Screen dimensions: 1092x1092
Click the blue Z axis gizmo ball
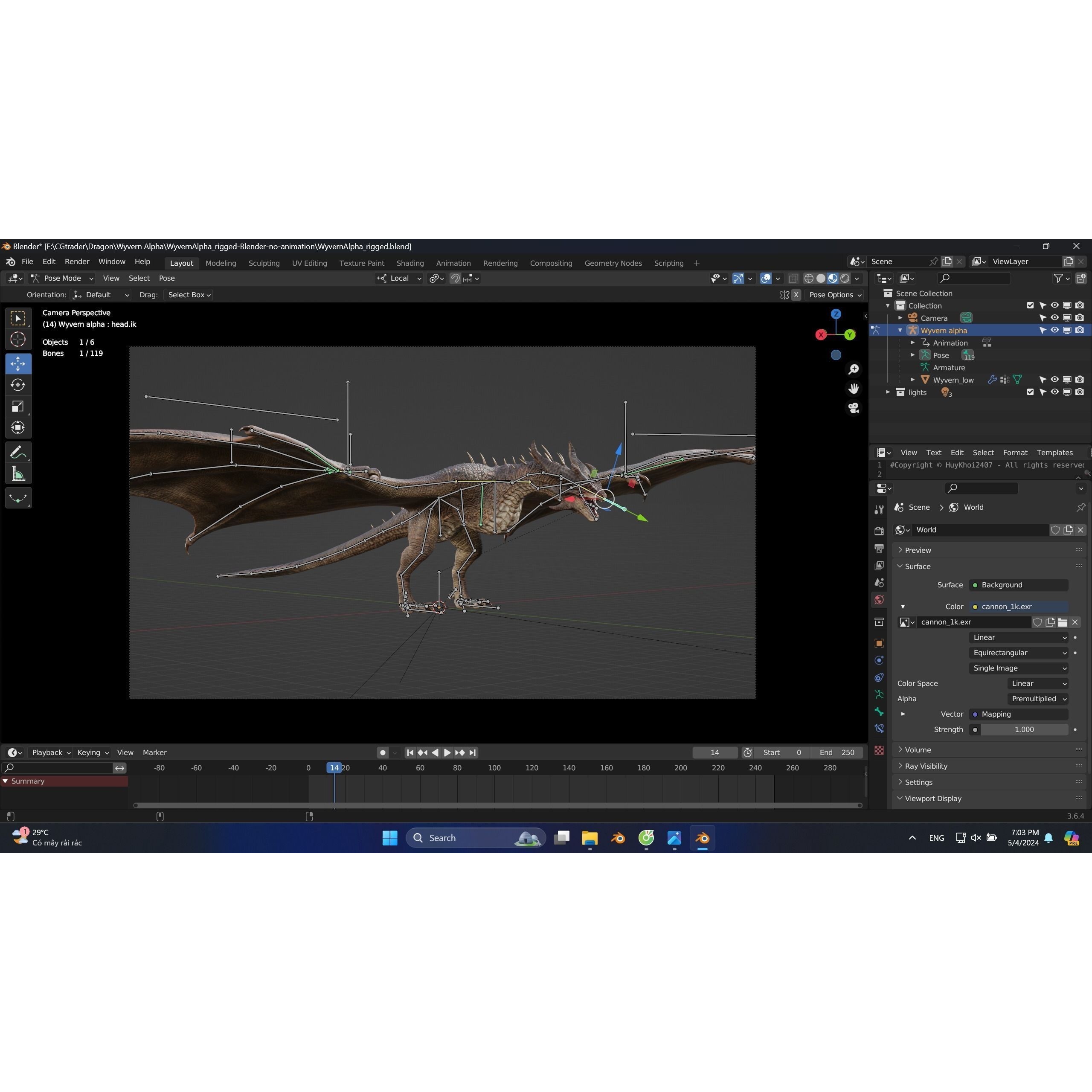(836, 314)
